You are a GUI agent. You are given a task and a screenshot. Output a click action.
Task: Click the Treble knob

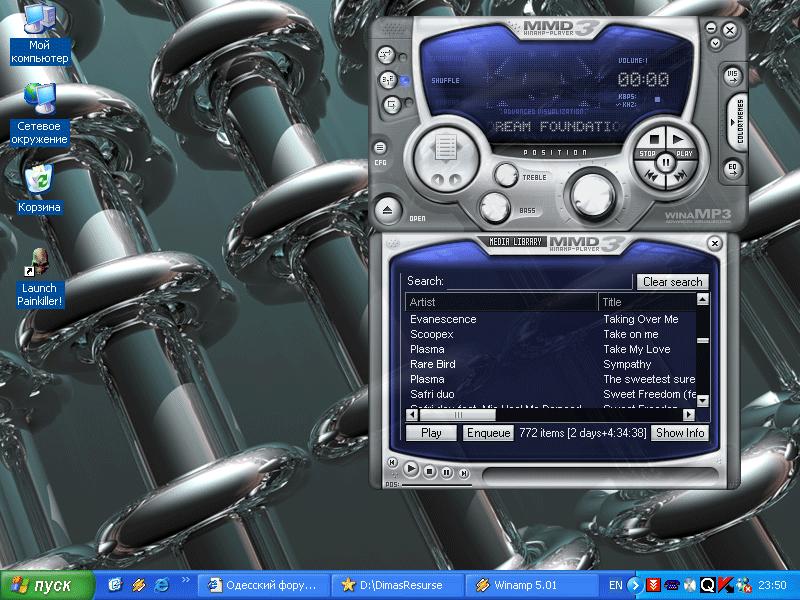tap(505, 175)
